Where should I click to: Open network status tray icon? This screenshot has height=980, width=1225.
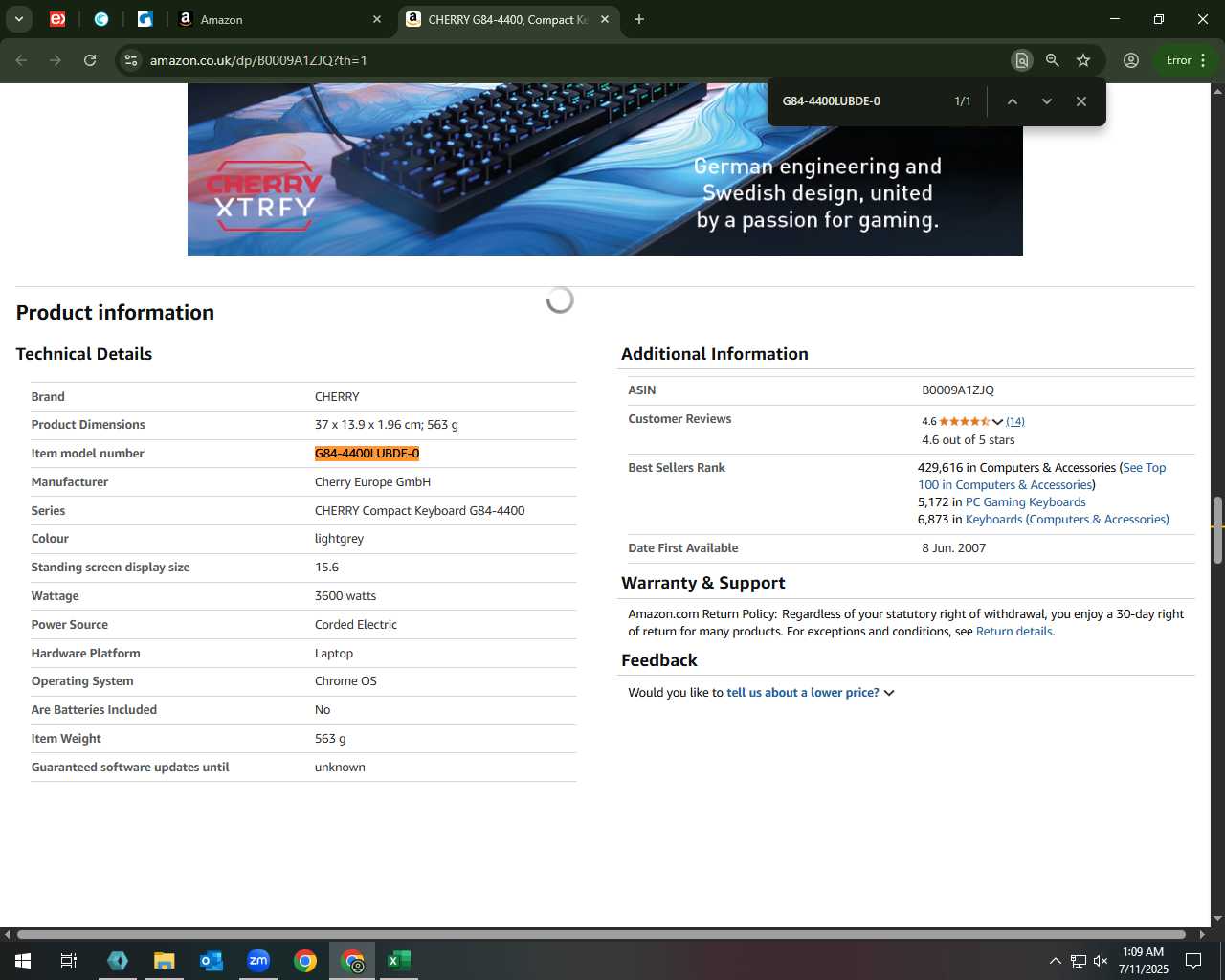pyautogui.click(x=1079, y=961)
